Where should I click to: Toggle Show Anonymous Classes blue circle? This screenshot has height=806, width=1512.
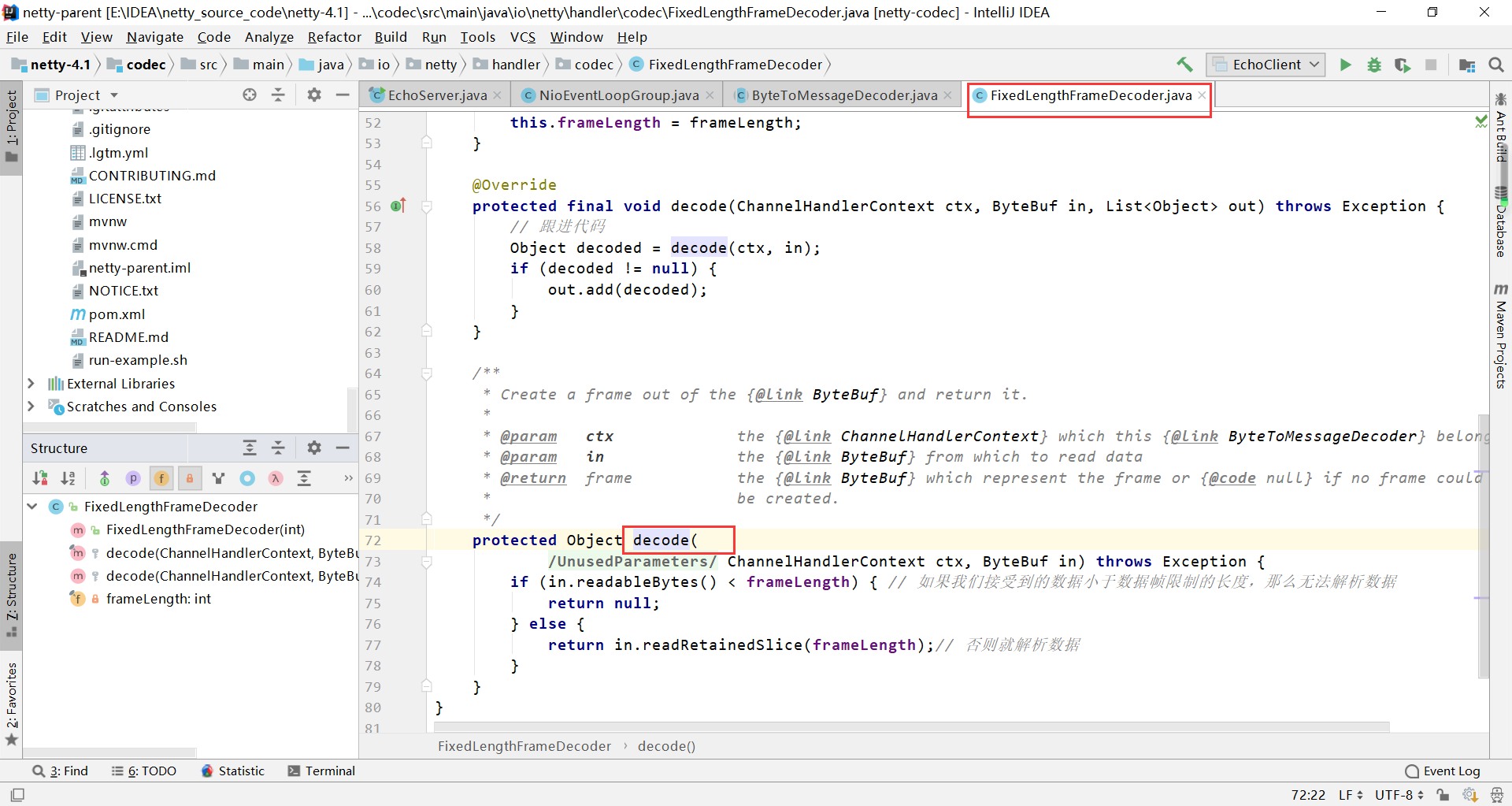247,478
